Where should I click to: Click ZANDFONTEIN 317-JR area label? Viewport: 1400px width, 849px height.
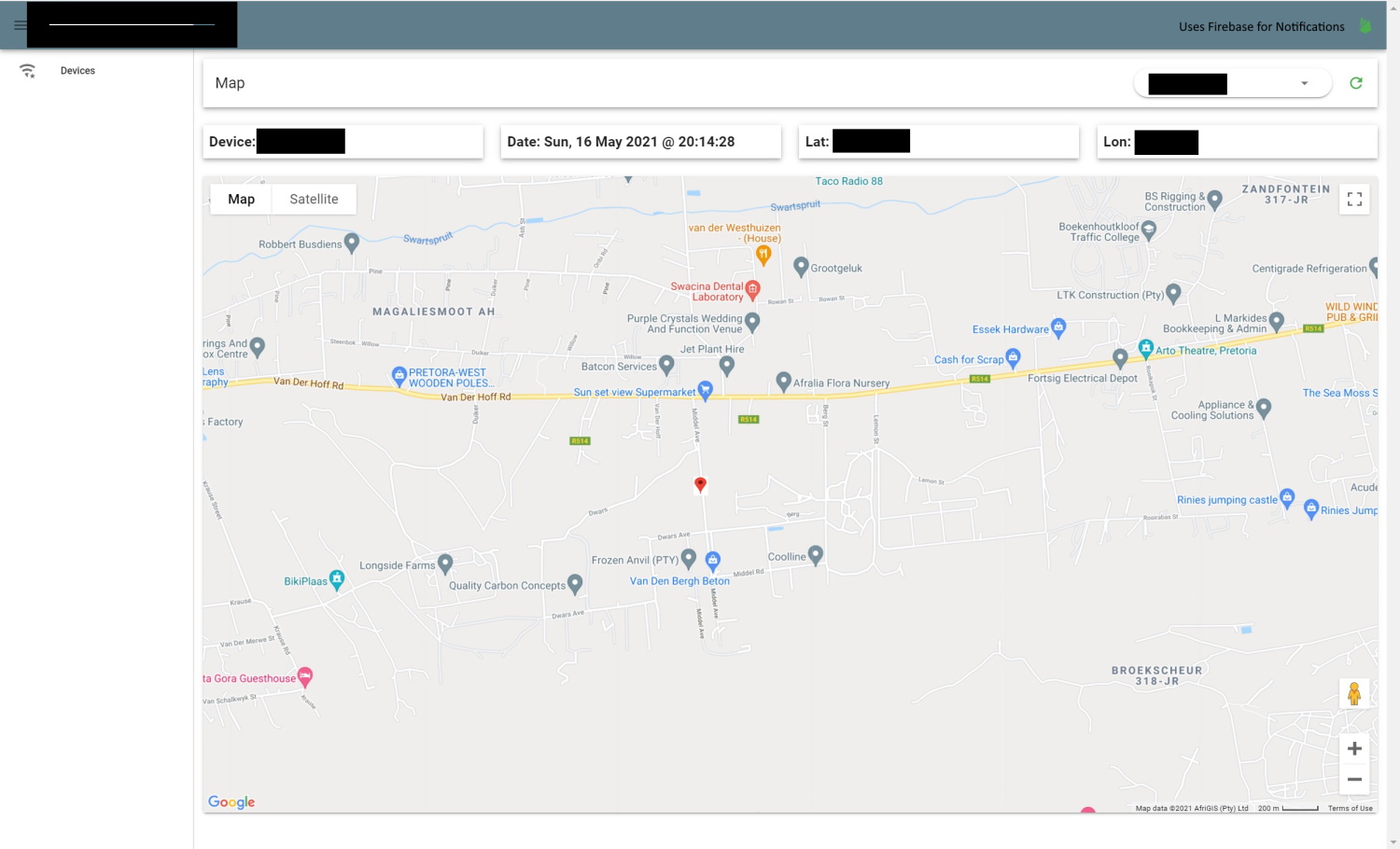pos(1286,194)
